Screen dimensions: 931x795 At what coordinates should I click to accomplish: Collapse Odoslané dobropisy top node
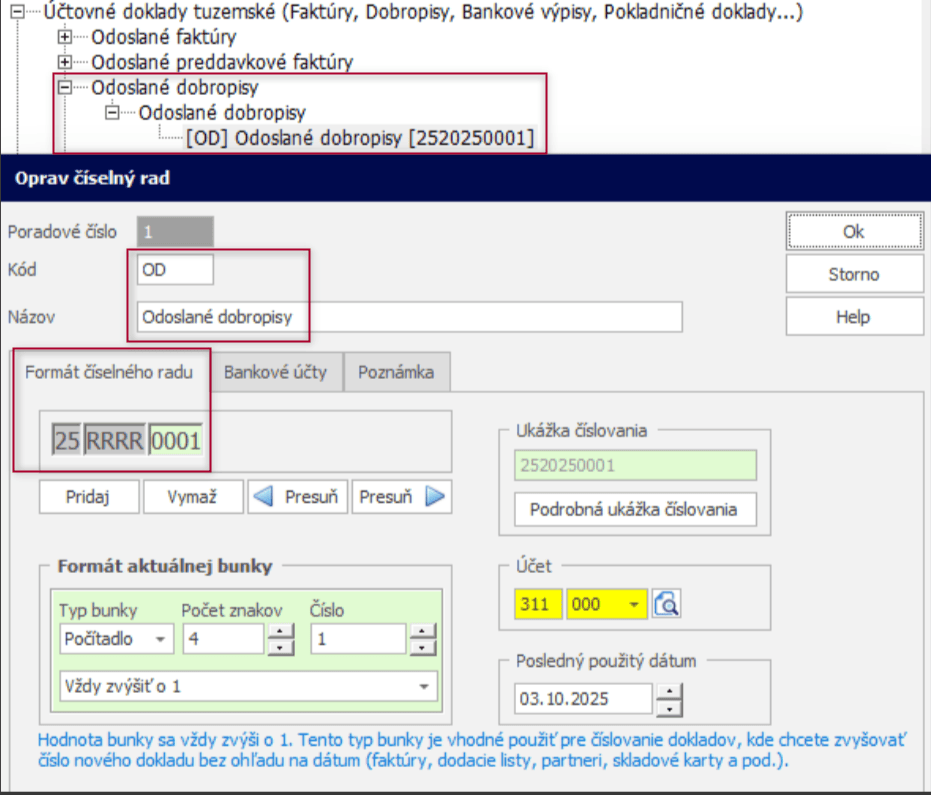tap(66, 87)
